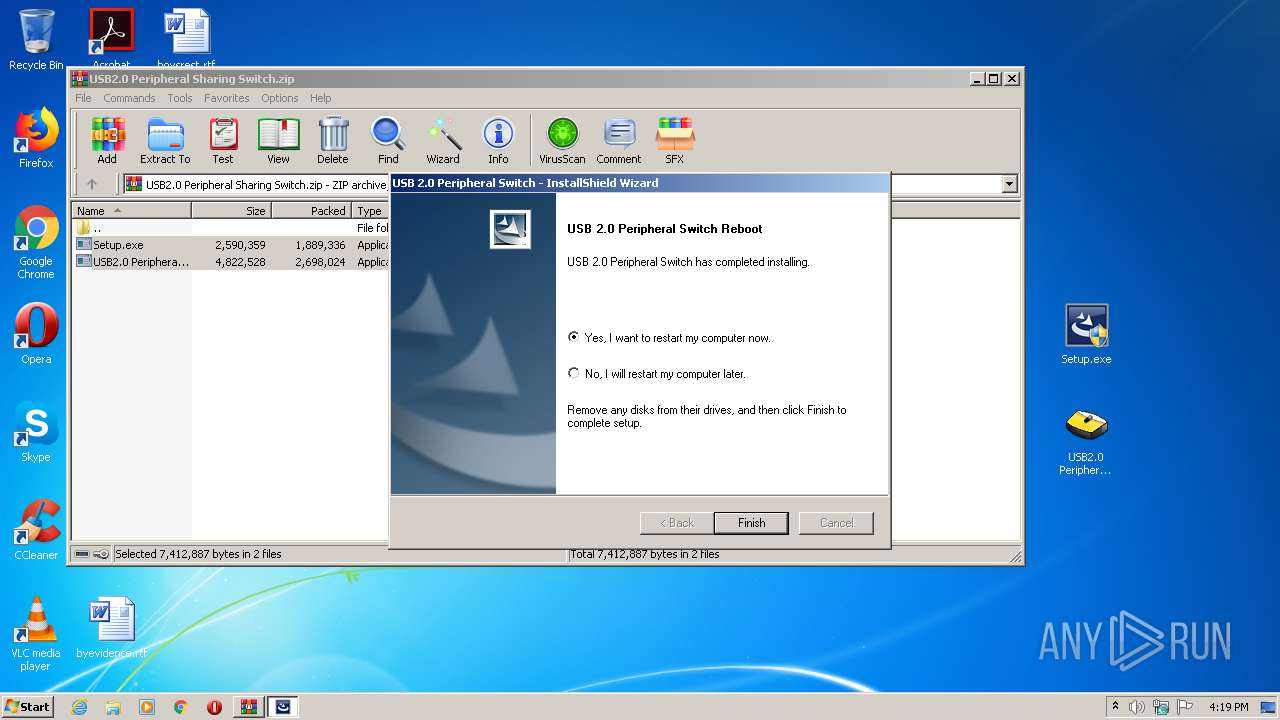
Task: Select USB2.0 Periphera... row in archive
Action: coord(231,262)
